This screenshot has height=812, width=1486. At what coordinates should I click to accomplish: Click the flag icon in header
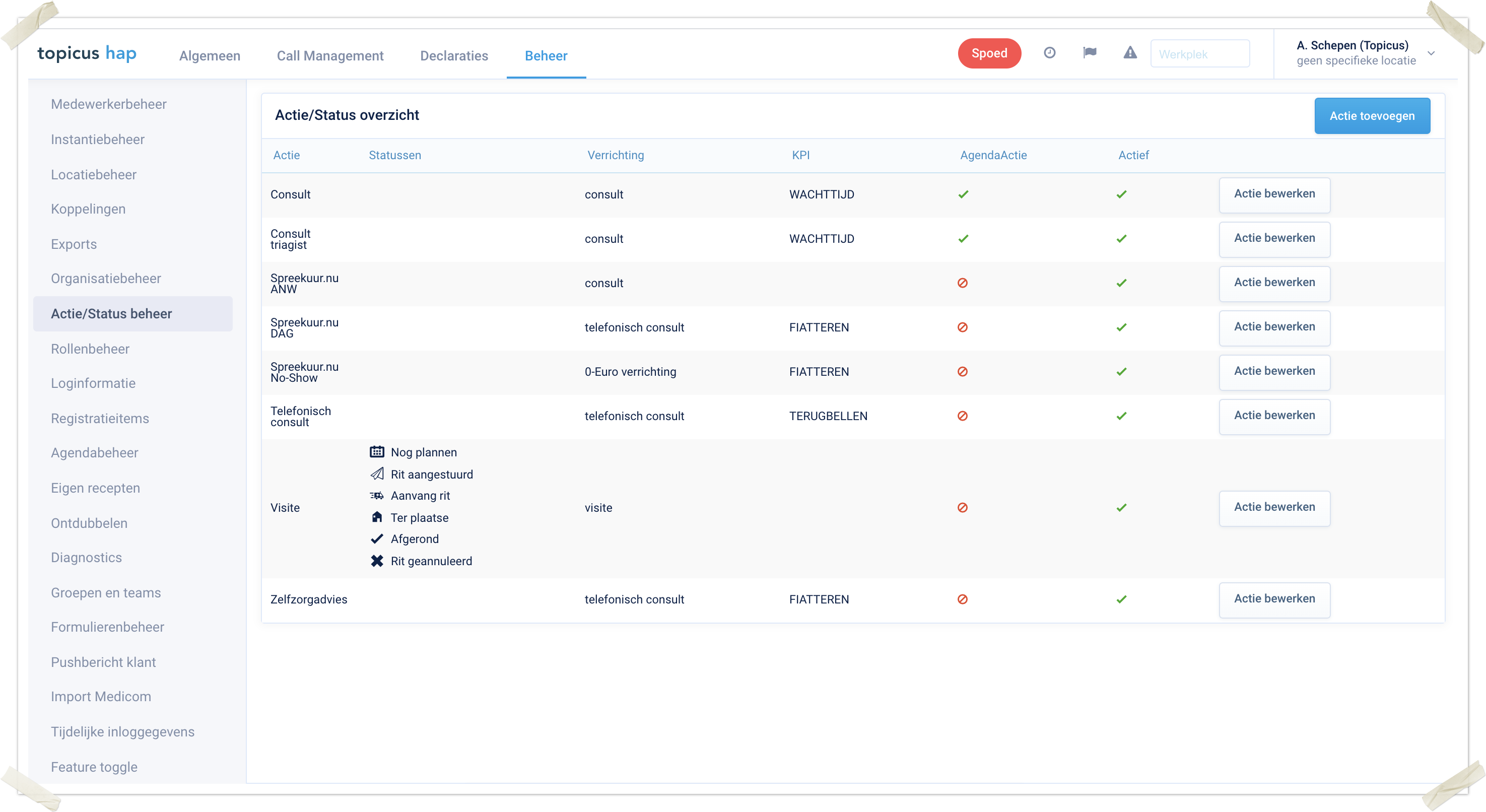pos(1090,53)
